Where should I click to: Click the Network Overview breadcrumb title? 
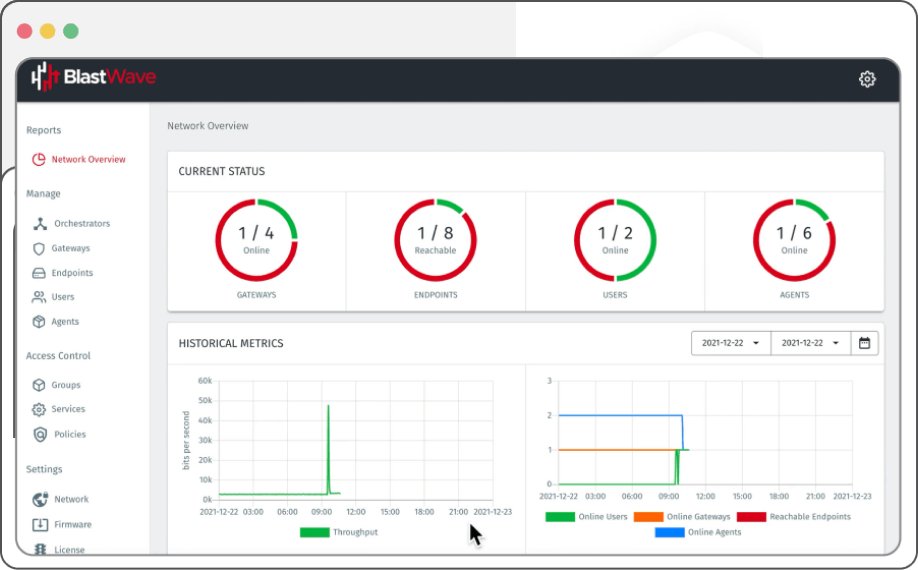coord(208,126)
